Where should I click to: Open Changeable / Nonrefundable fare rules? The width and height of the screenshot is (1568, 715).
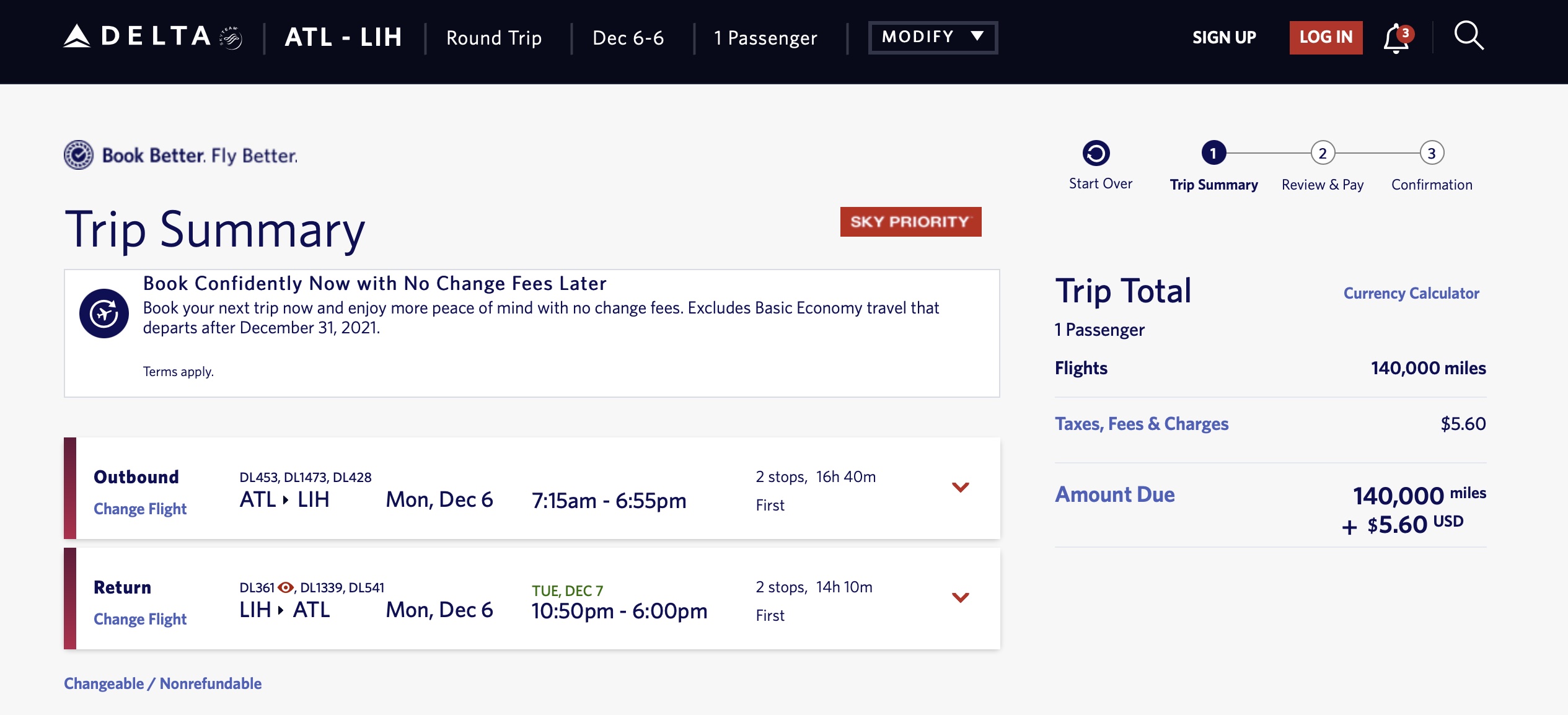[162, 683]
